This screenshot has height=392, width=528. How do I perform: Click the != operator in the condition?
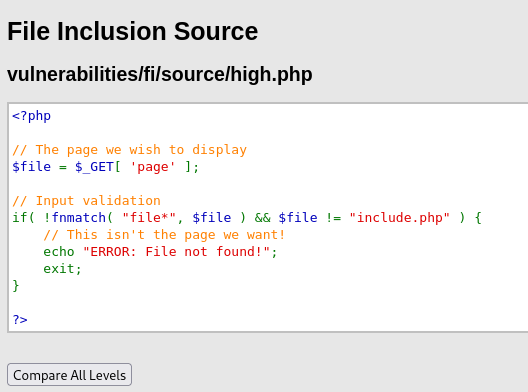coord(333,218)
